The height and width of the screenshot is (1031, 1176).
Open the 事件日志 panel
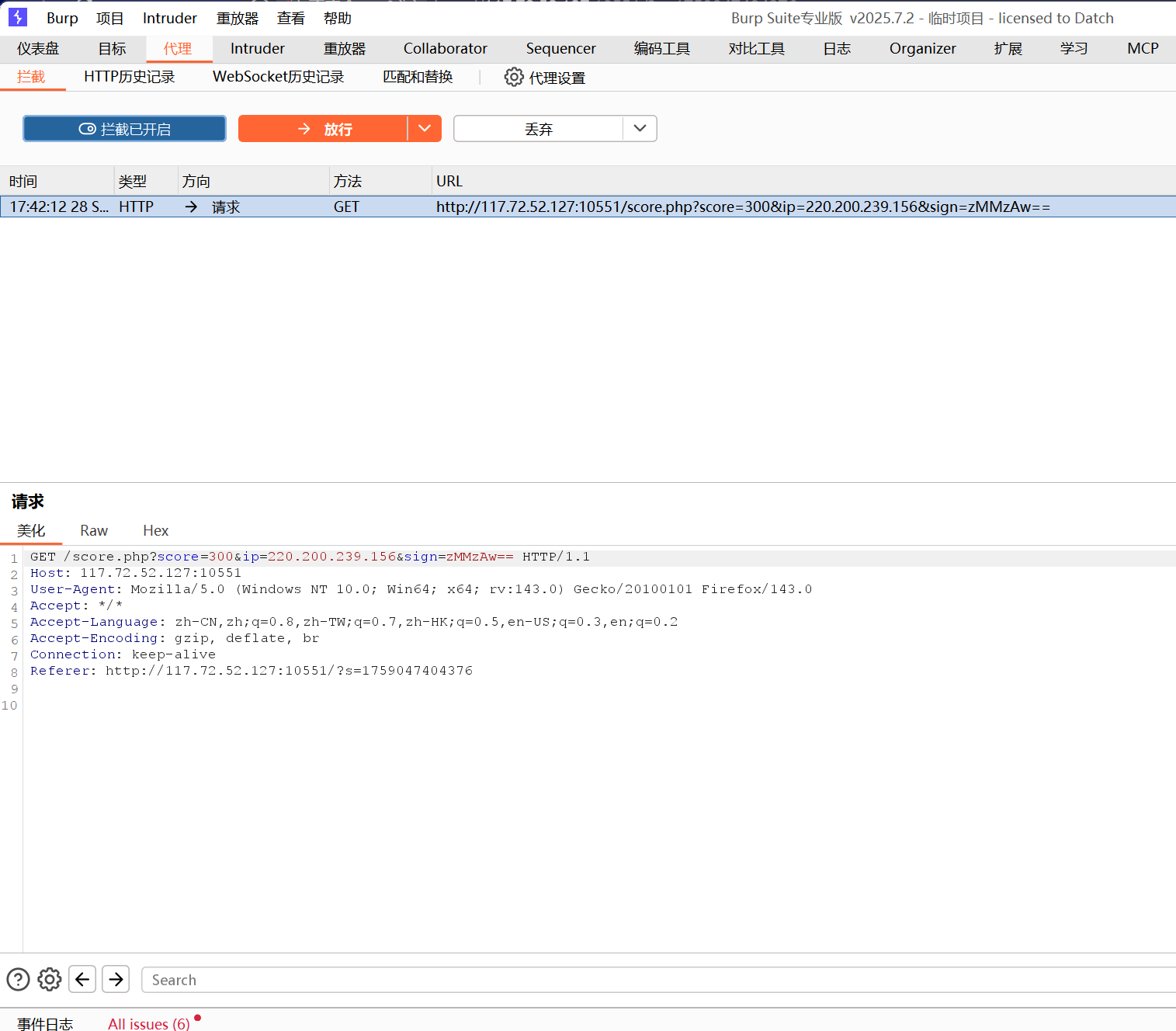coord(45,1024)
